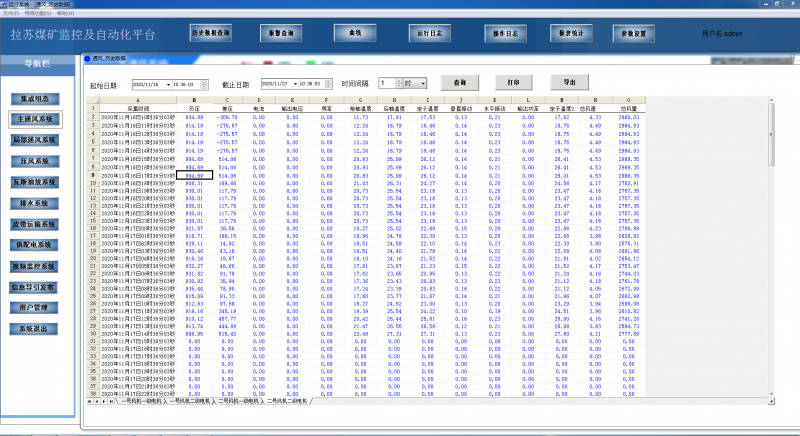Click the cell showing 2868.03
800x436 pixels.
[629, 117]
